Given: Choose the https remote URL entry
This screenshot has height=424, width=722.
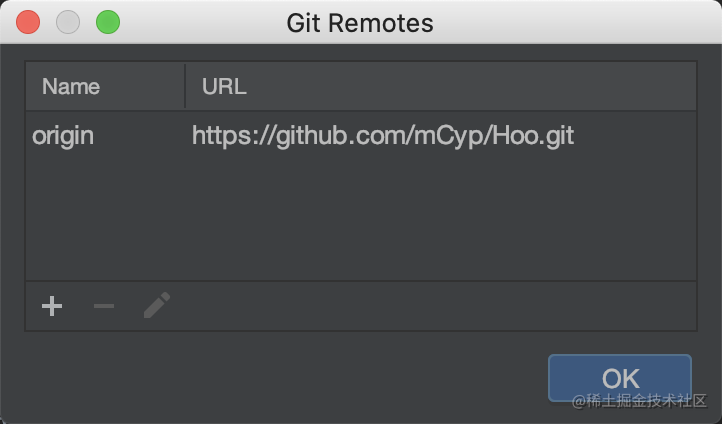Looking at the screenshot, I should click(x=383, y=136).
